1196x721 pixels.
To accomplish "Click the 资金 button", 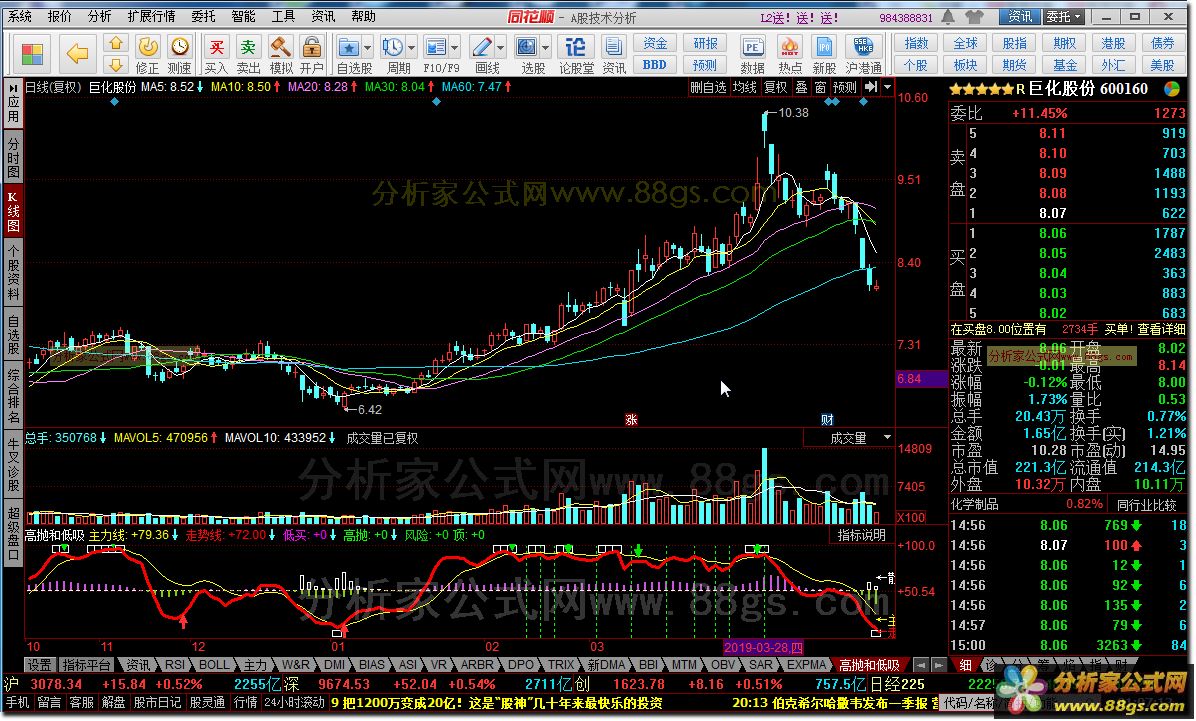I will pos(654,43).
